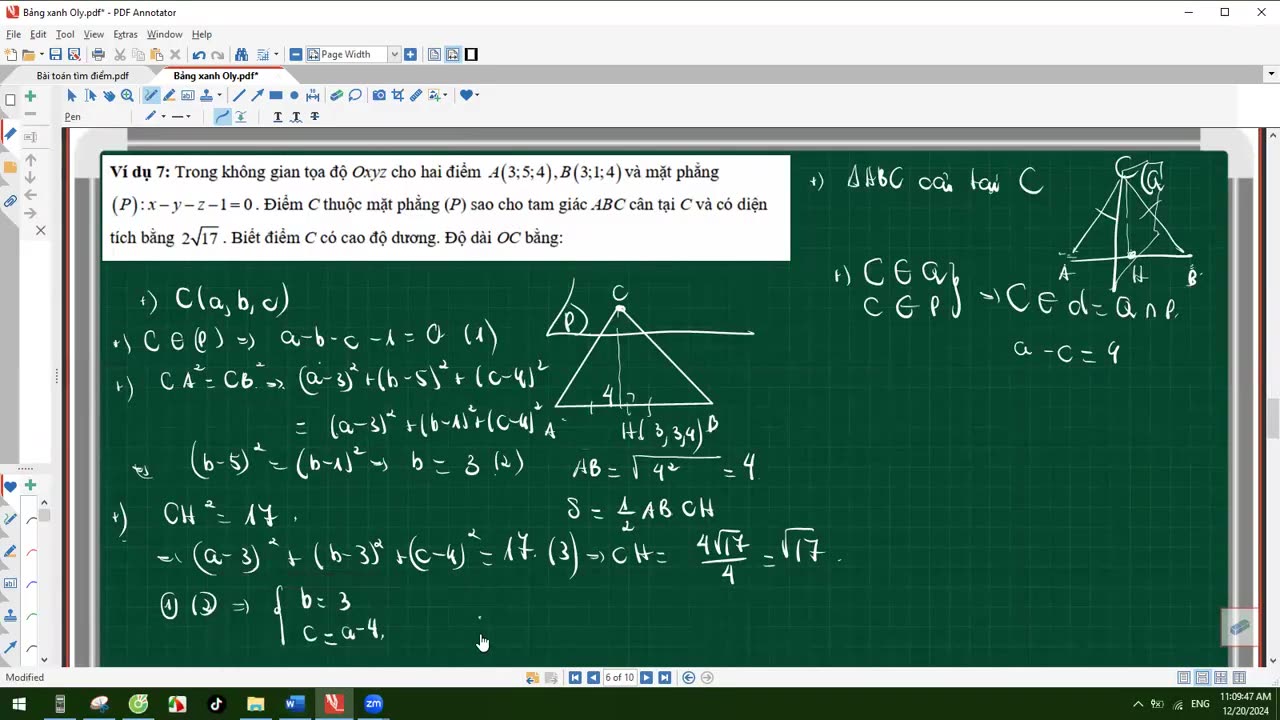Click the Snapshot camera icon
This screenshot has height=720, width=1280.
click(x=379, y=95)
